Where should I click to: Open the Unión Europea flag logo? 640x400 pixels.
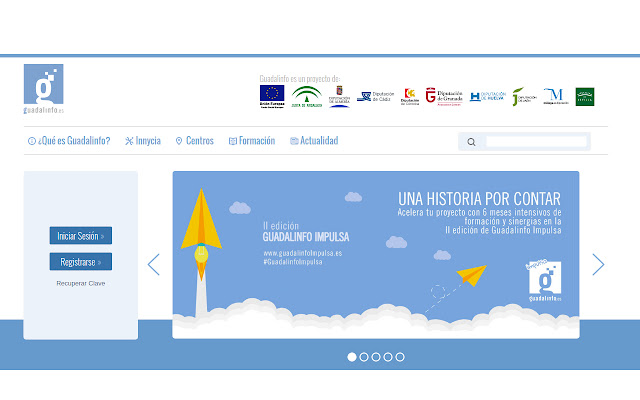[272, 96]
